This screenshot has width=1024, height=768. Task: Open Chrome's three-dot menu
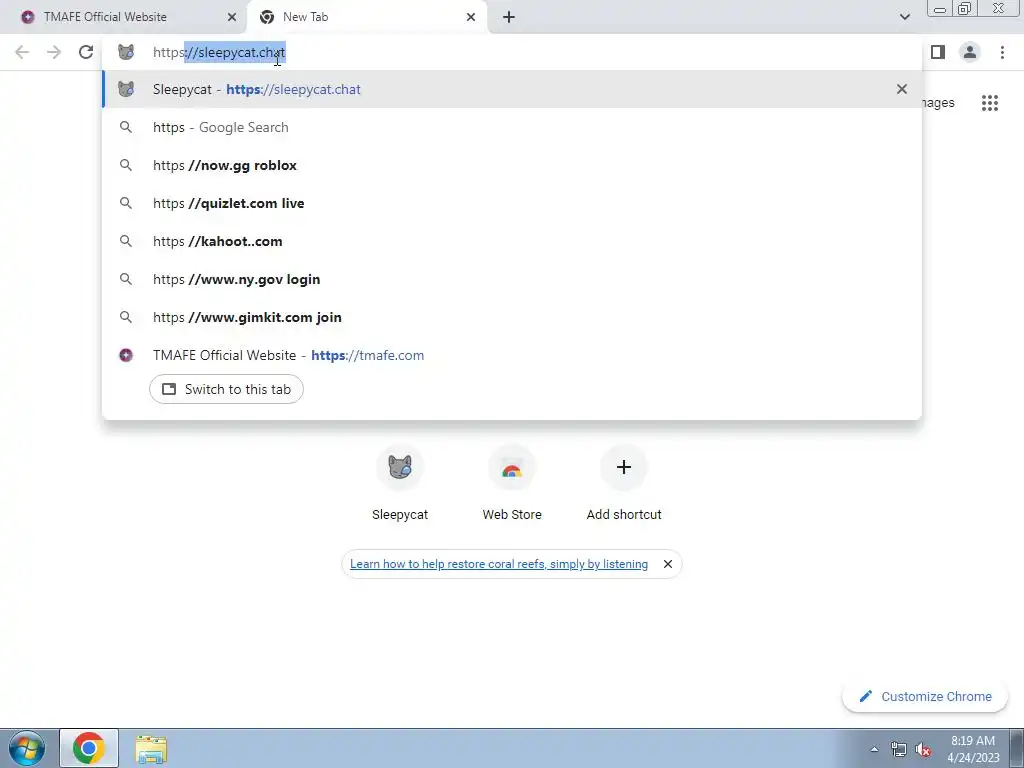[x=1002, y=52]
